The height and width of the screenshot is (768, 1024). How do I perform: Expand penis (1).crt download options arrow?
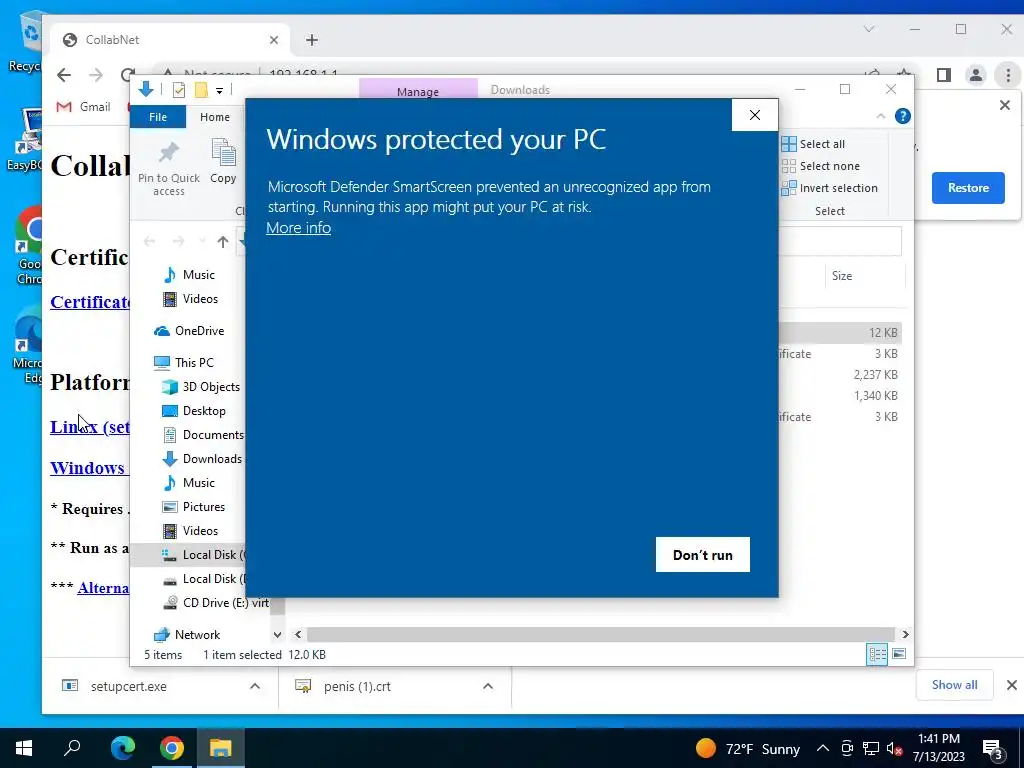coord(488,686)
